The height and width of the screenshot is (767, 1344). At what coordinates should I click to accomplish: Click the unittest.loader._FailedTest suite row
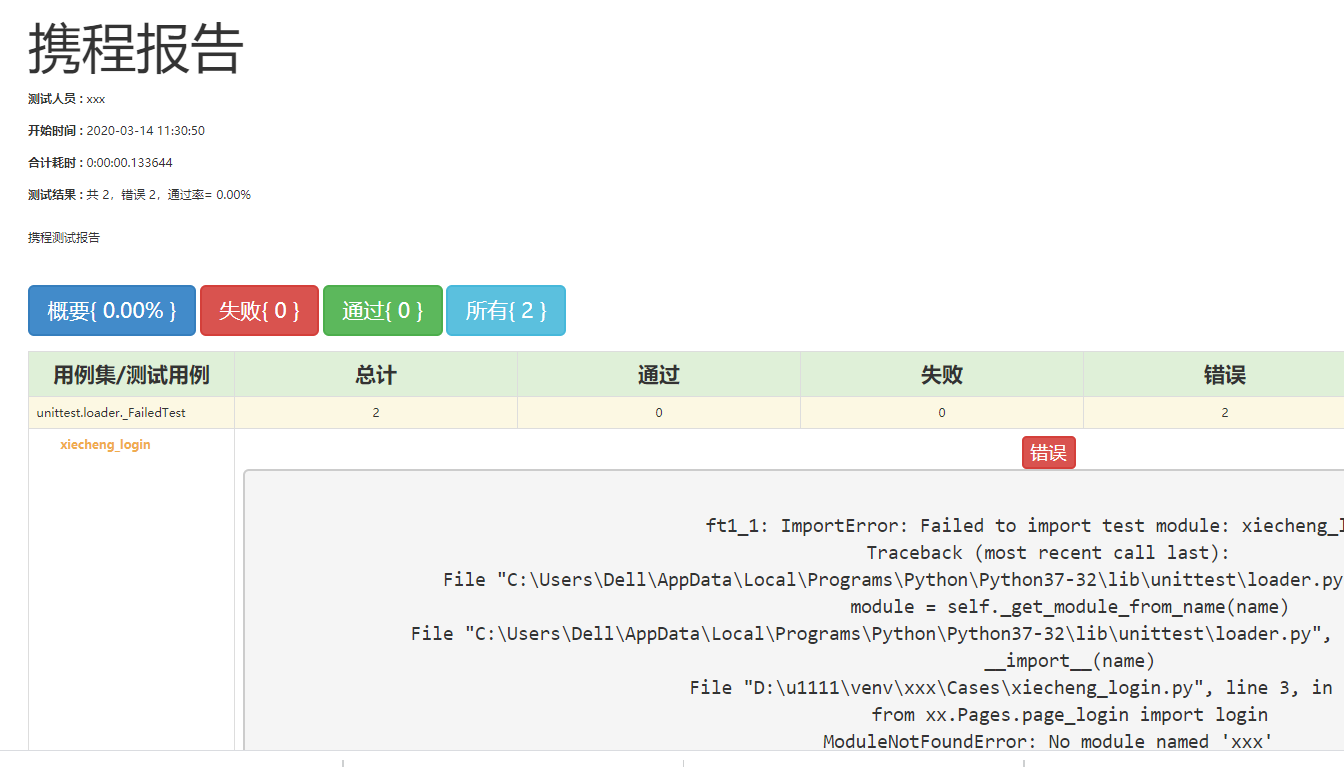tap(686, 413)
